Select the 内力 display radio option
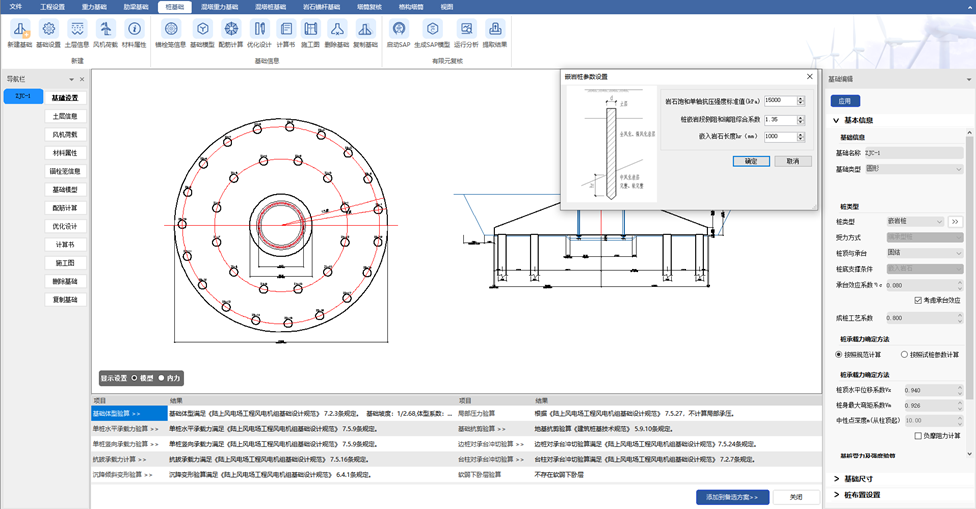Image resolution: width=976 pixels, height=509 pixels. click(161, 378)
